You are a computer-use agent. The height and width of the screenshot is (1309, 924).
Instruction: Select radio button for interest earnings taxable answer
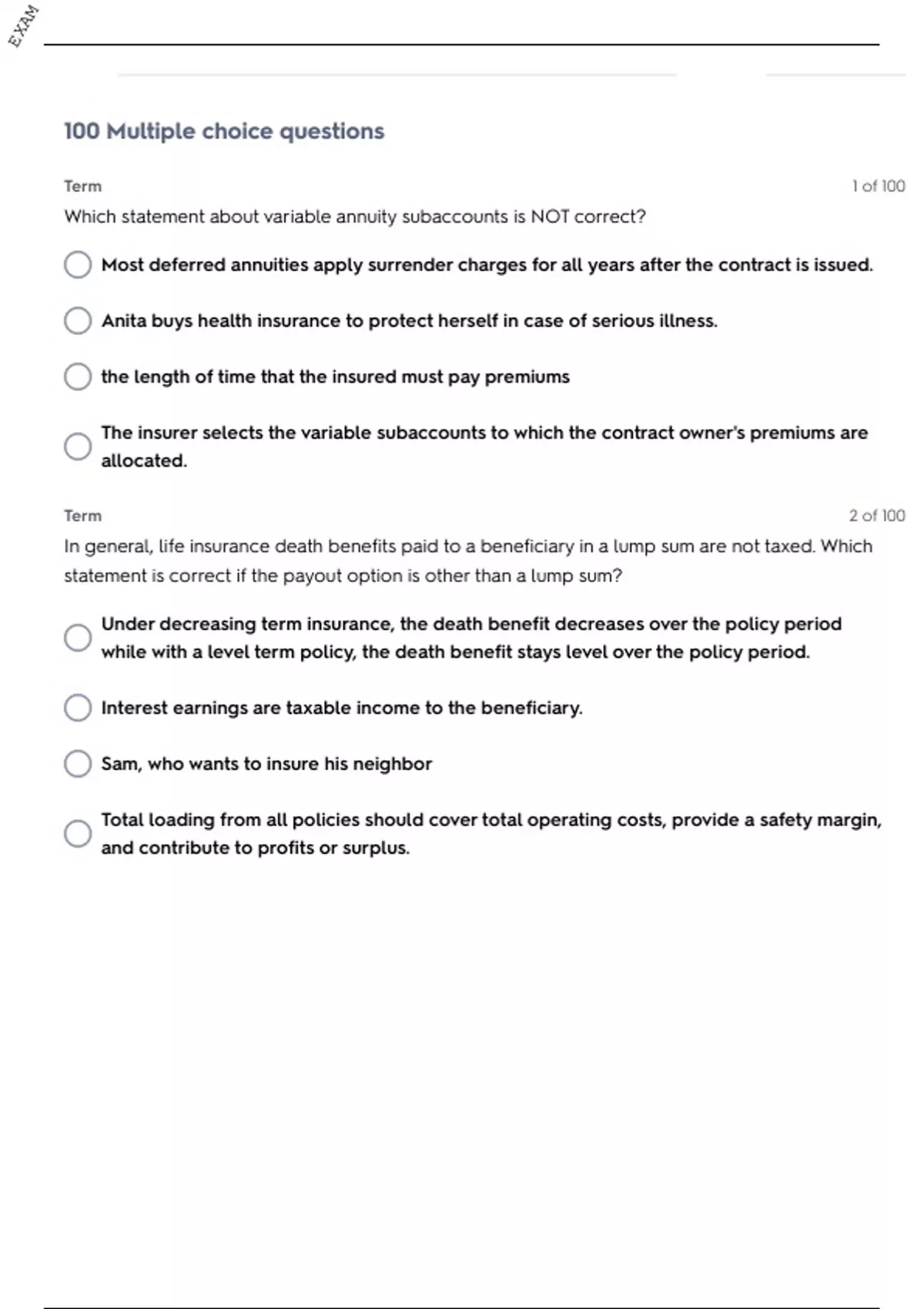click(x=78, y=708)
